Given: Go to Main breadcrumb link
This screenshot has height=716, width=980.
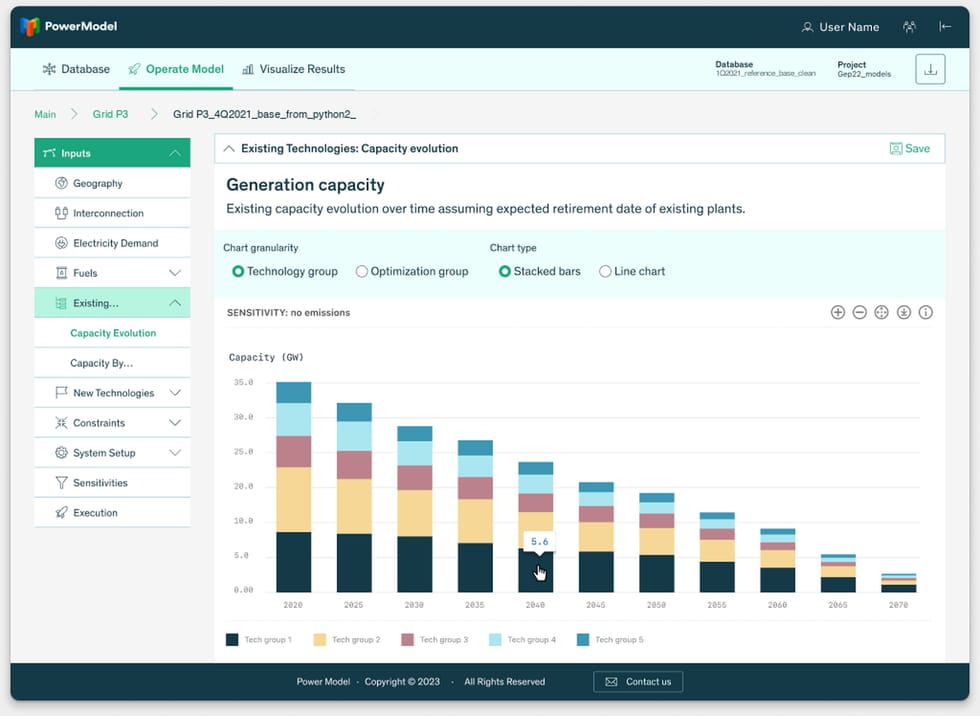Looking at the screenshot, I should [45, 114].
